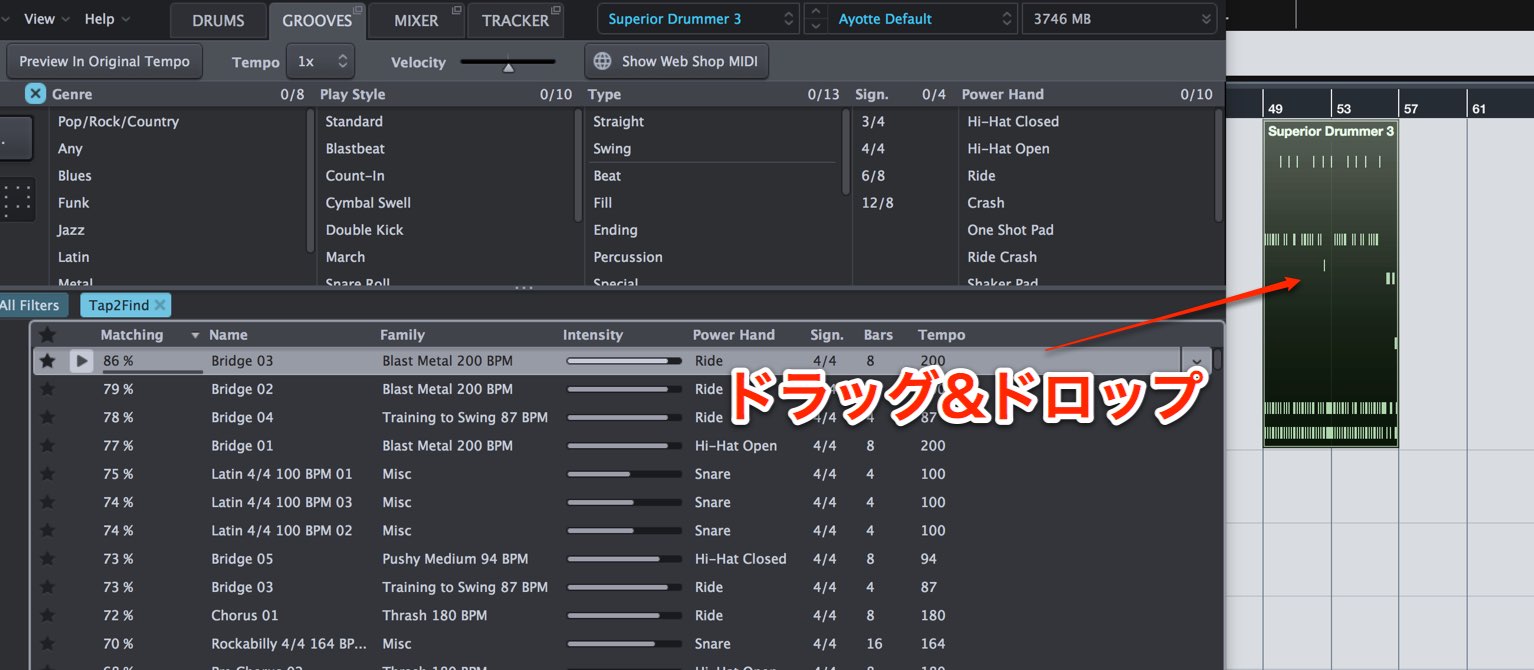Screen dimensions: 1534x670
Task: Star the Bridge 02 groove row
Action: [47, 389]
